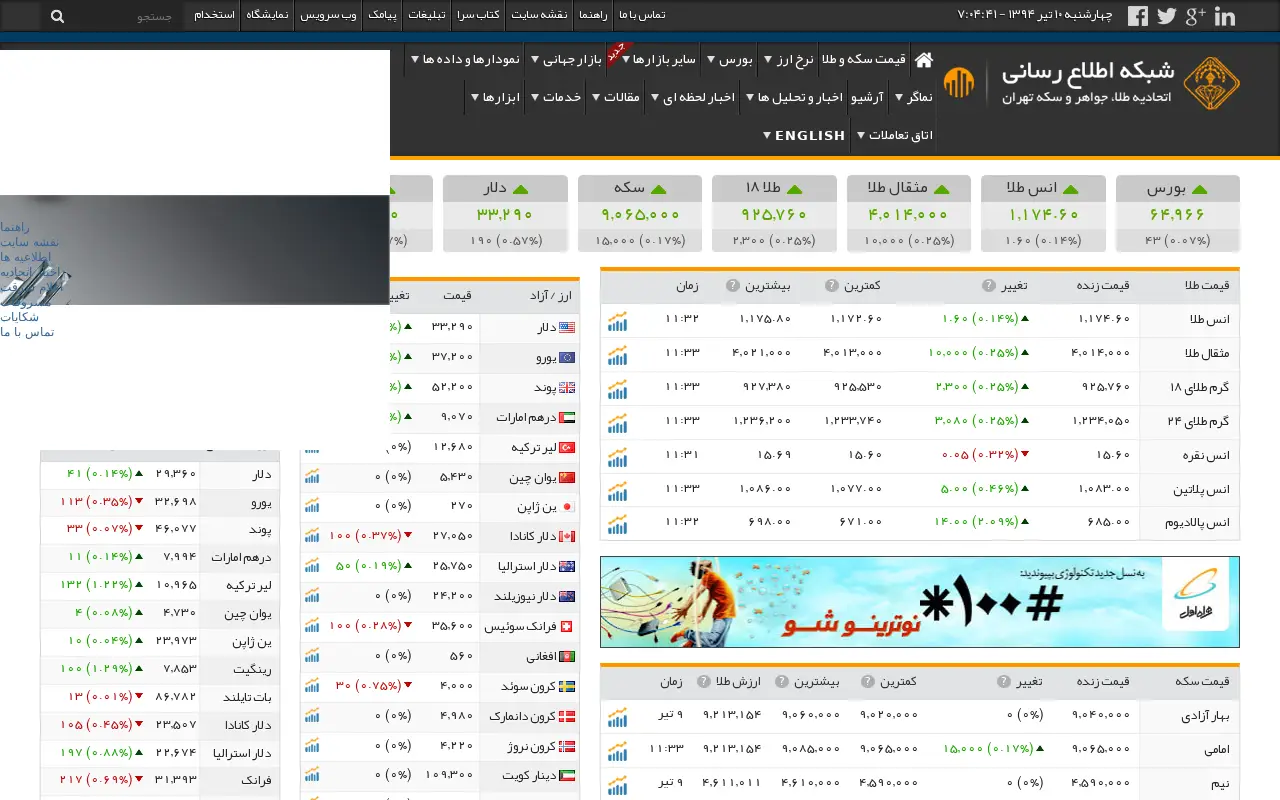The image size is (1280, 800).
Task: Focus the جستجو search field
Action: click(x=128, y=16)
